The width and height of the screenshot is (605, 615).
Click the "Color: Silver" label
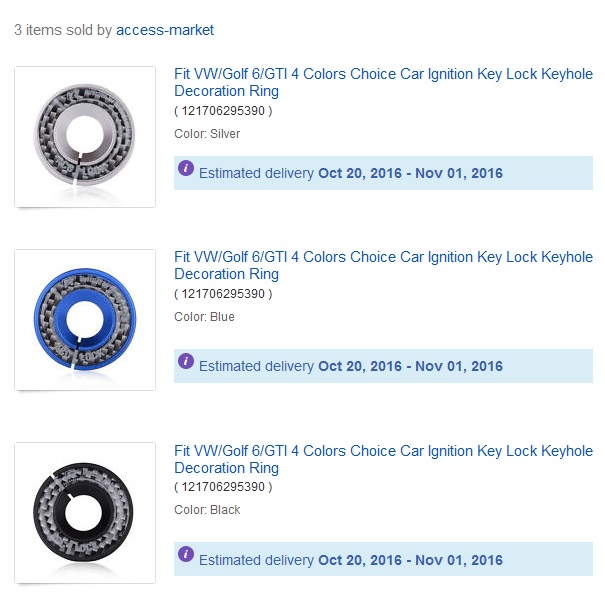[207, 134]
